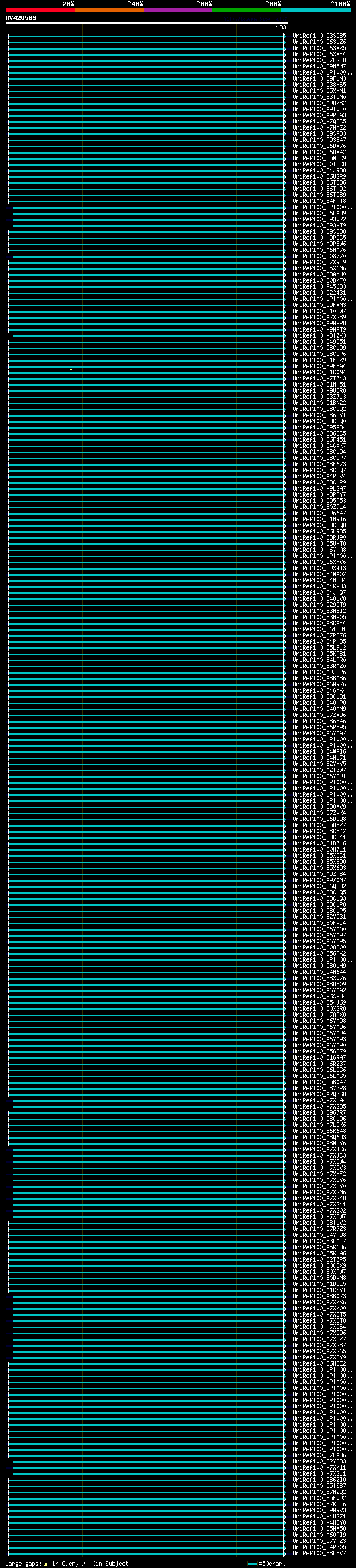Select hit label UniRef100_A7XHF2
The height and width of the screenshot is (1568, 356).
319,1174
